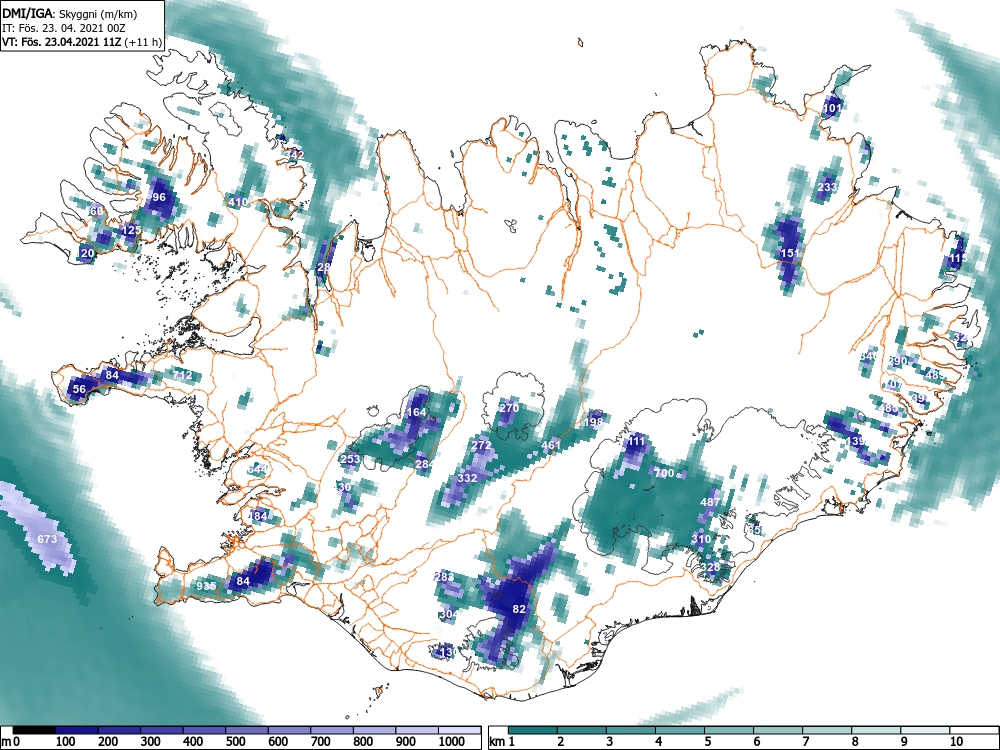Click the 139 map label
Screen dimensions: 1000x750
click(x=855, y=441)
